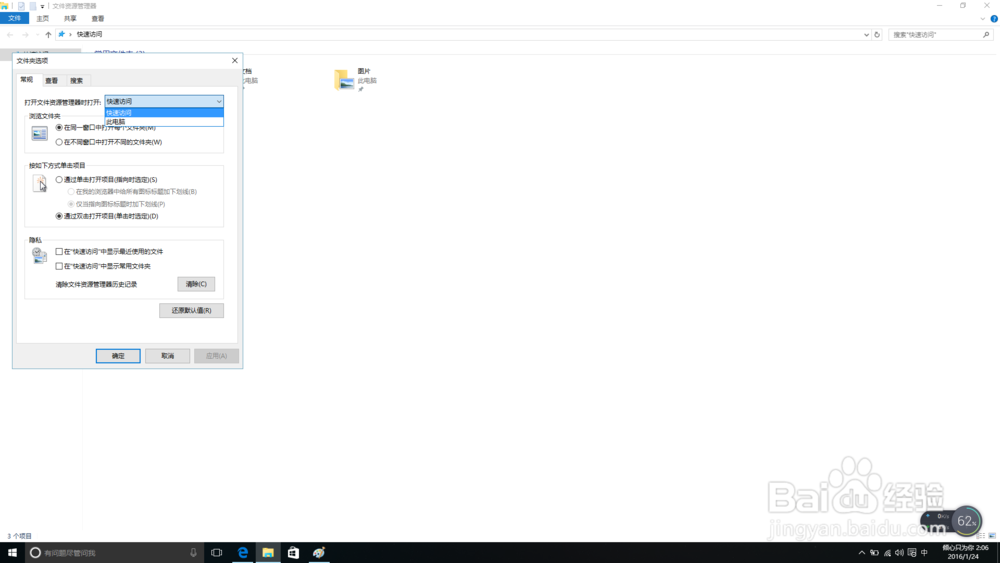Click the Explorer forward arrow
This screenshot has height=563, width=1000.
click(25, 35)
